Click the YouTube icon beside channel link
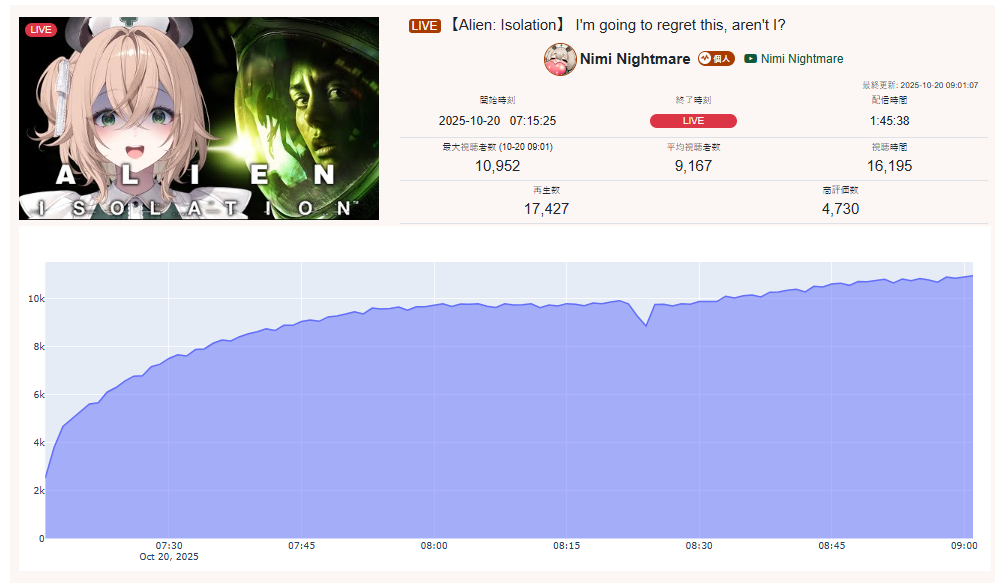995x583 pixels. pyautogui.click(x=750, y=58)
